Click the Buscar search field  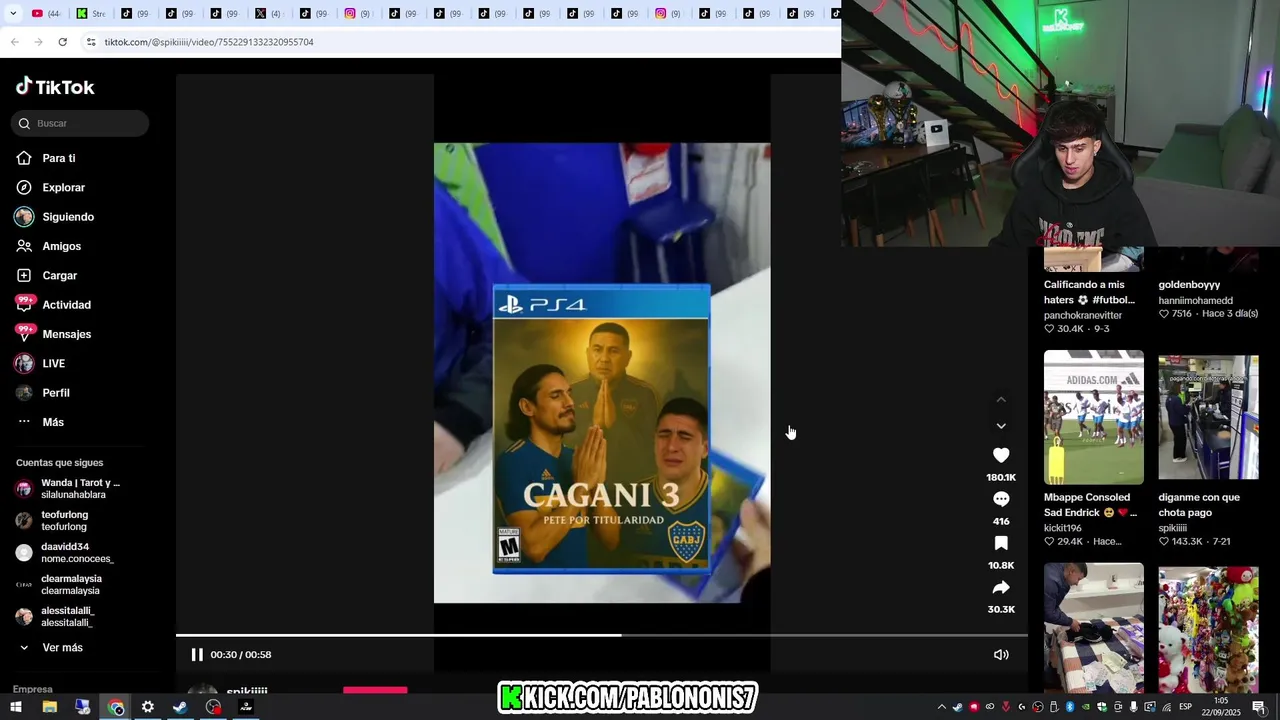tap(80, 123)
